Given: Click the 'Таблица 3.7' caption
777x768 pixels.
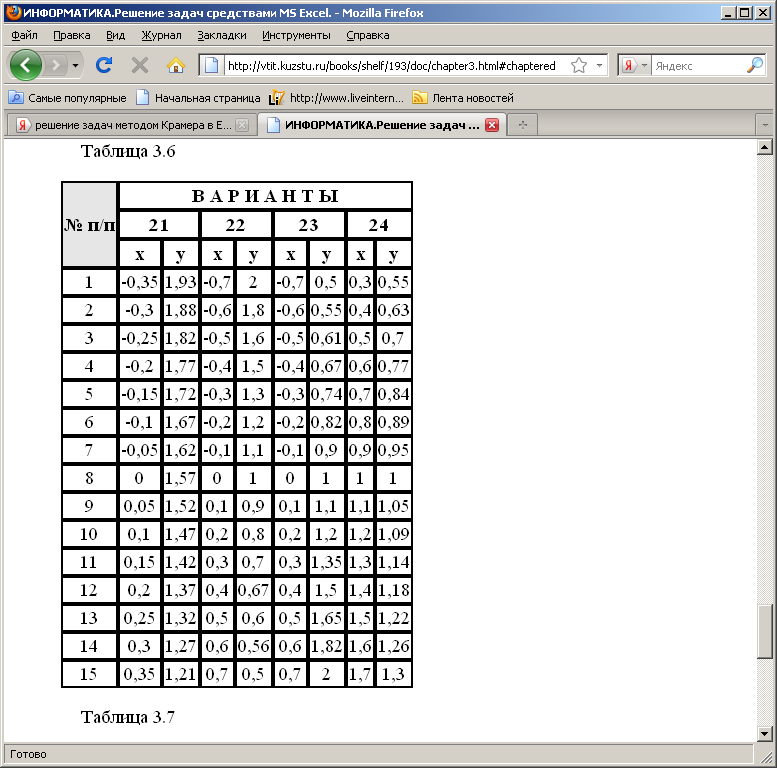Looking at the screenshot, I should [128, 716].
